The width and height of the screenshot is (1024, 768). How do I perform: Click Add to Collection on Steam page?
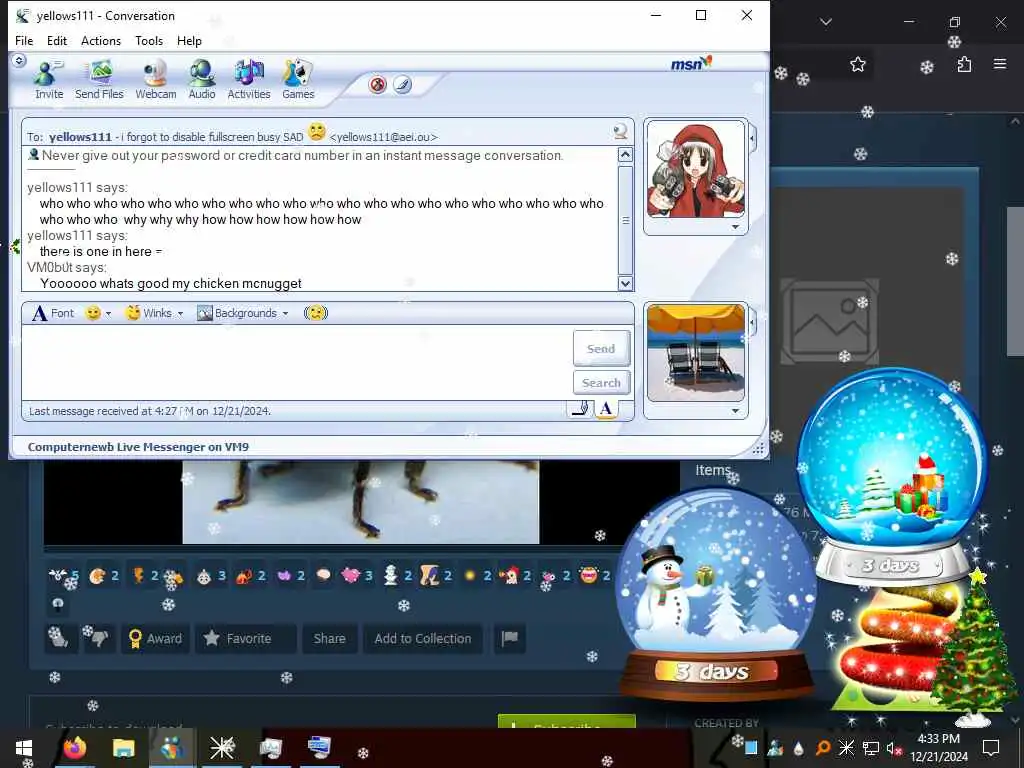423,639
